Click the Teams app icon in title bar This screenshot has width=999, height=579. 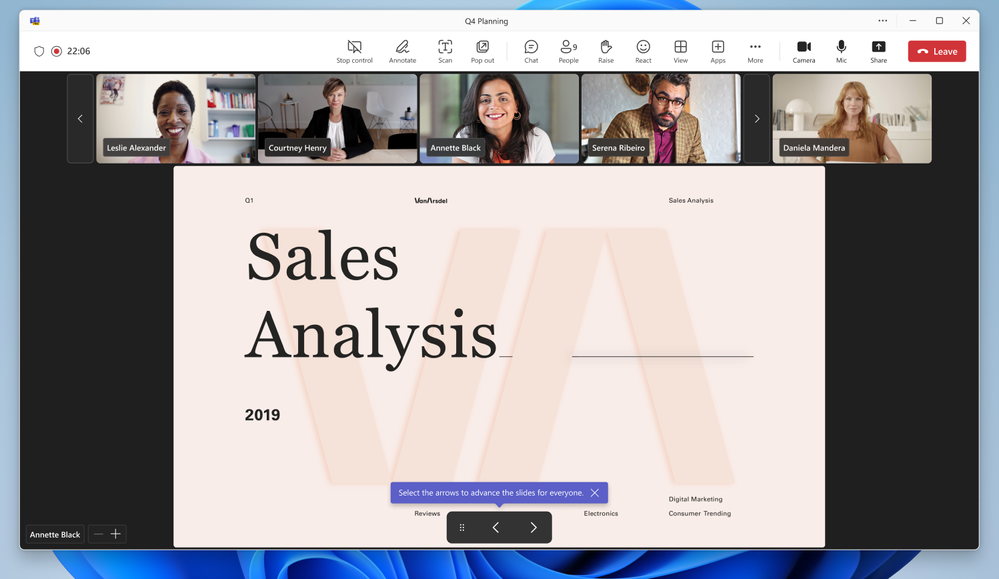[x=34, y=21]
